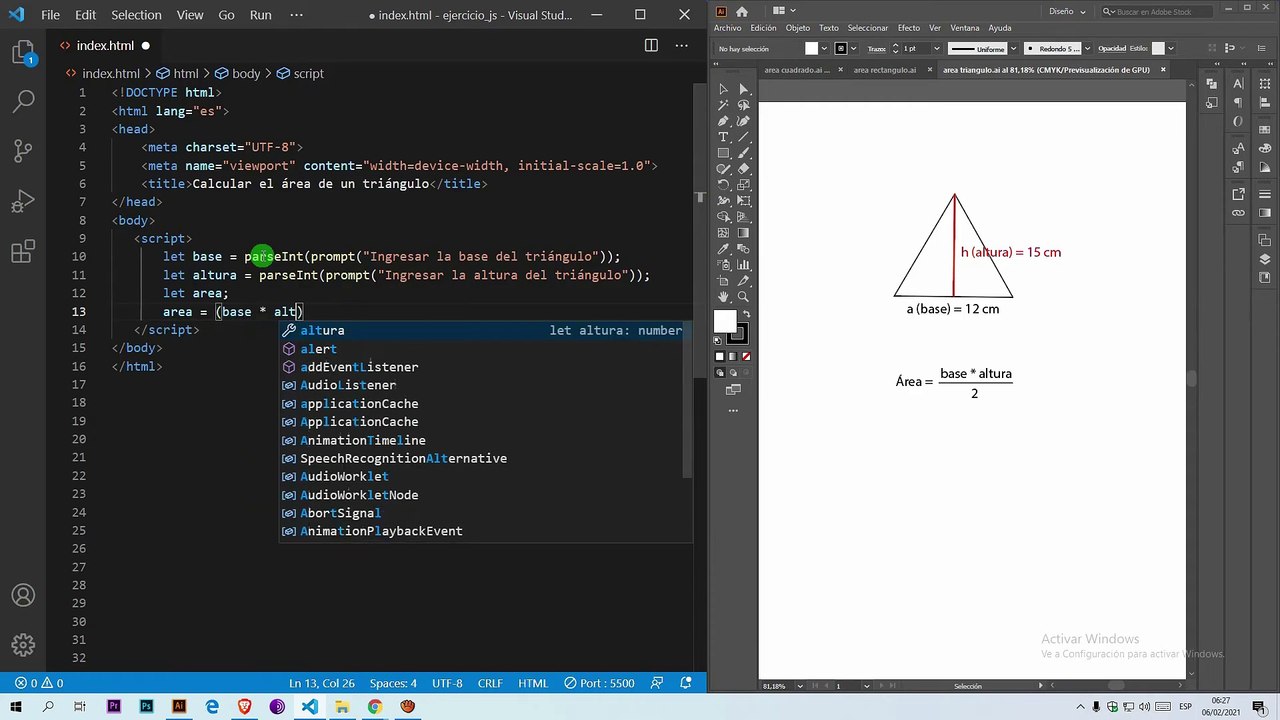Select the Type tool in Illustrator
Screen dimensions: 1280x720
click(723, 137)
